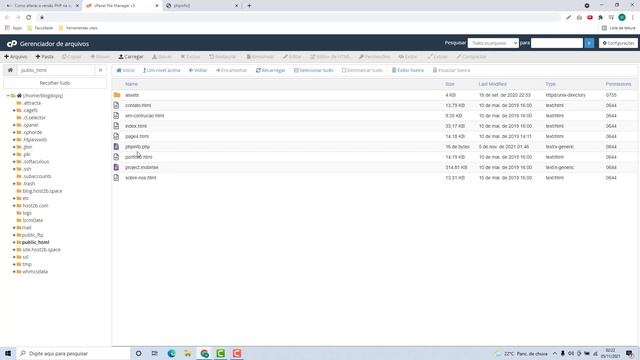Expand the .softaculous tree folder
640x360 pixels.
click(14, 162)
